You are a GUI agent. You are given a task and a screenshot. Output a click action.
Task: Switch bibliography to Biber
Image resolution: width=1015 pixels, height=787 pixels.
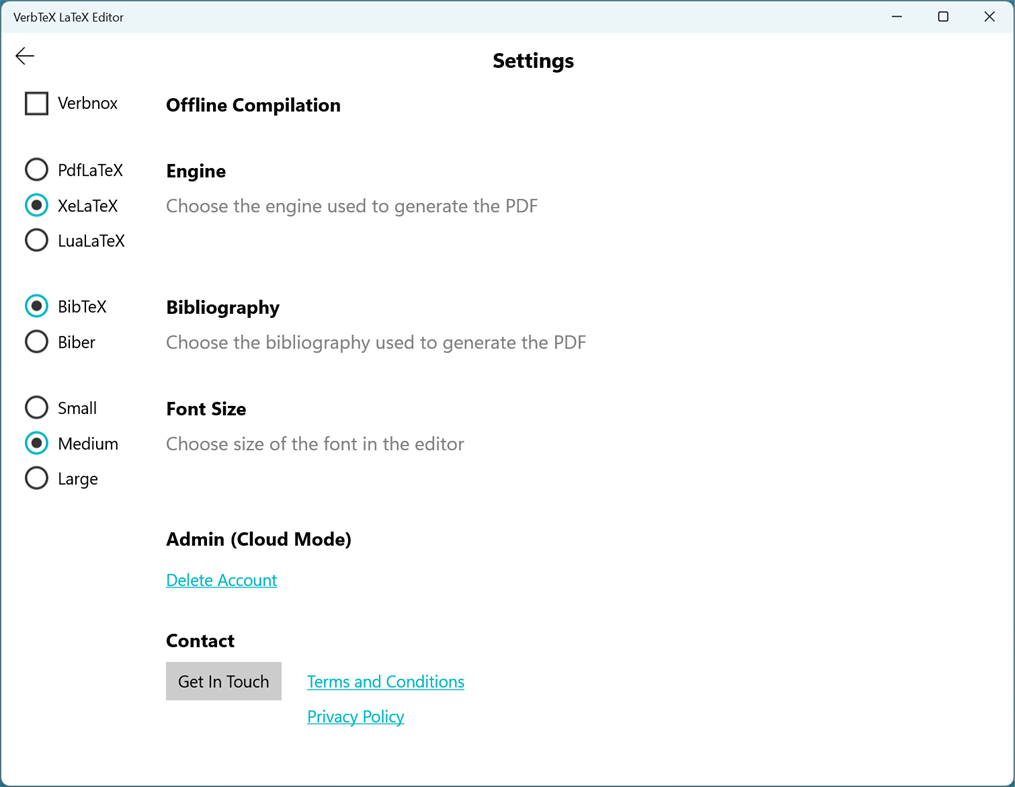(x=36, y=341)
